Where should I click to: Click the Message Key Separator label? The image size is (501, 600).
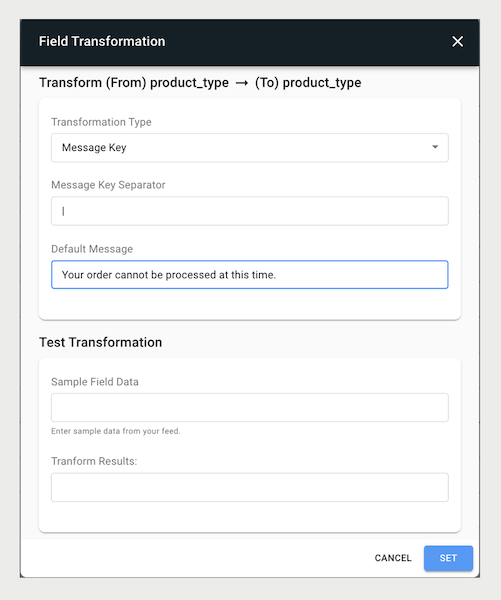click(108, 185)
